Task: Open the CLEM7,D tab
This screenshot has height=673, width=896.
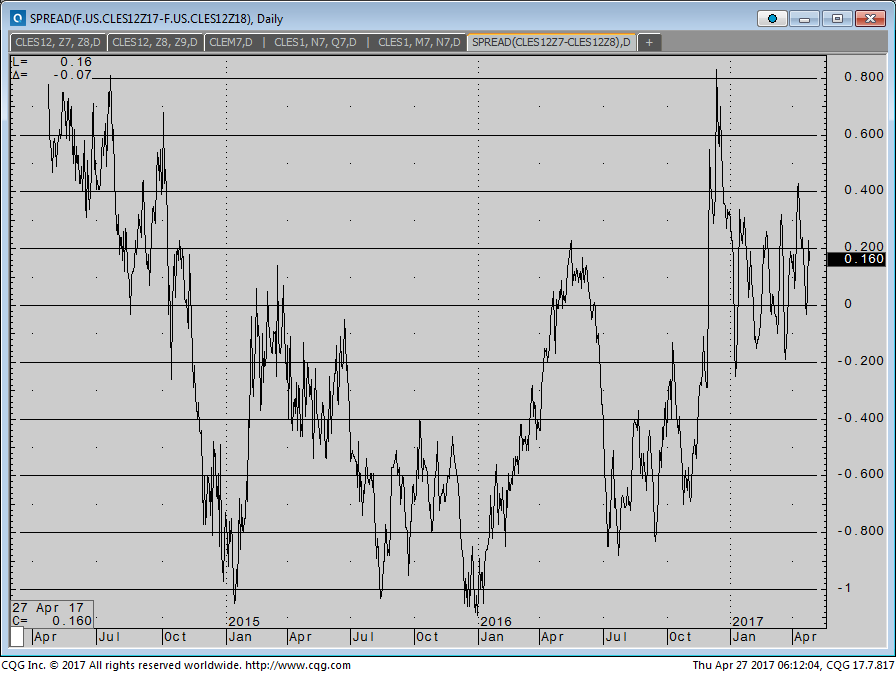Action: 231,42
